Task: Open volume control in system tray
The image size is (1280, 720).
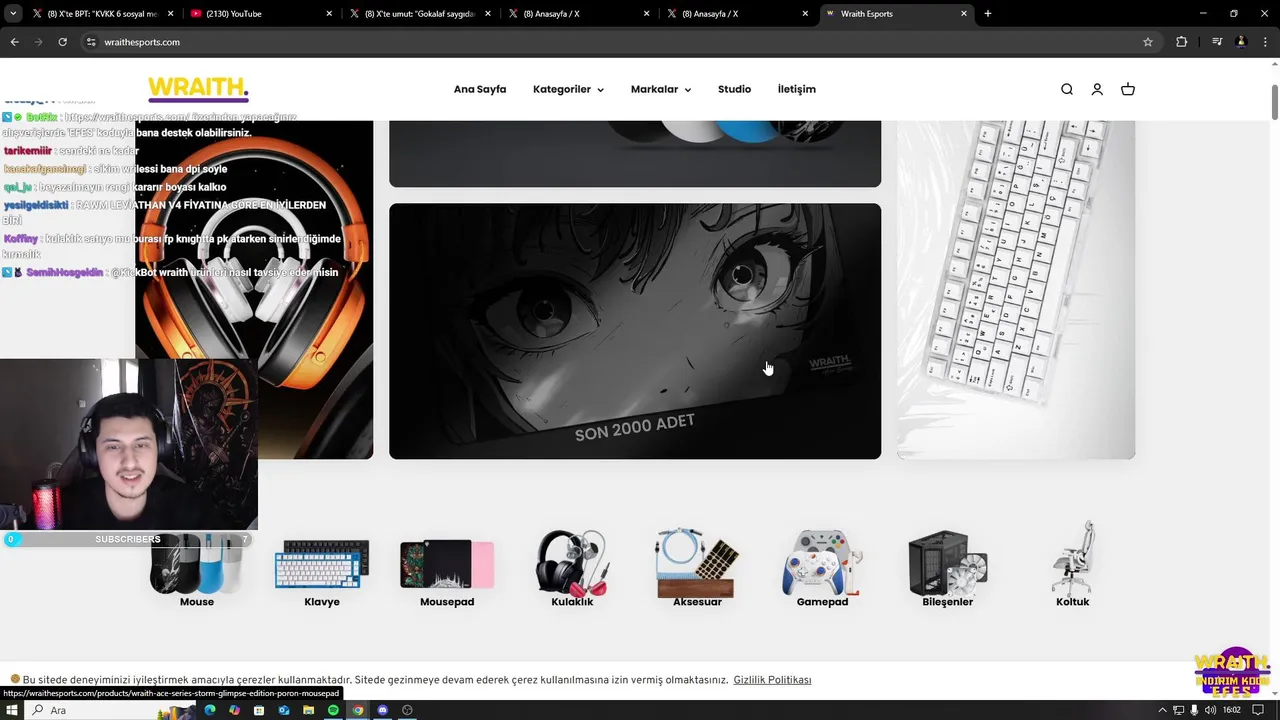Action: tap(1210, 710)
